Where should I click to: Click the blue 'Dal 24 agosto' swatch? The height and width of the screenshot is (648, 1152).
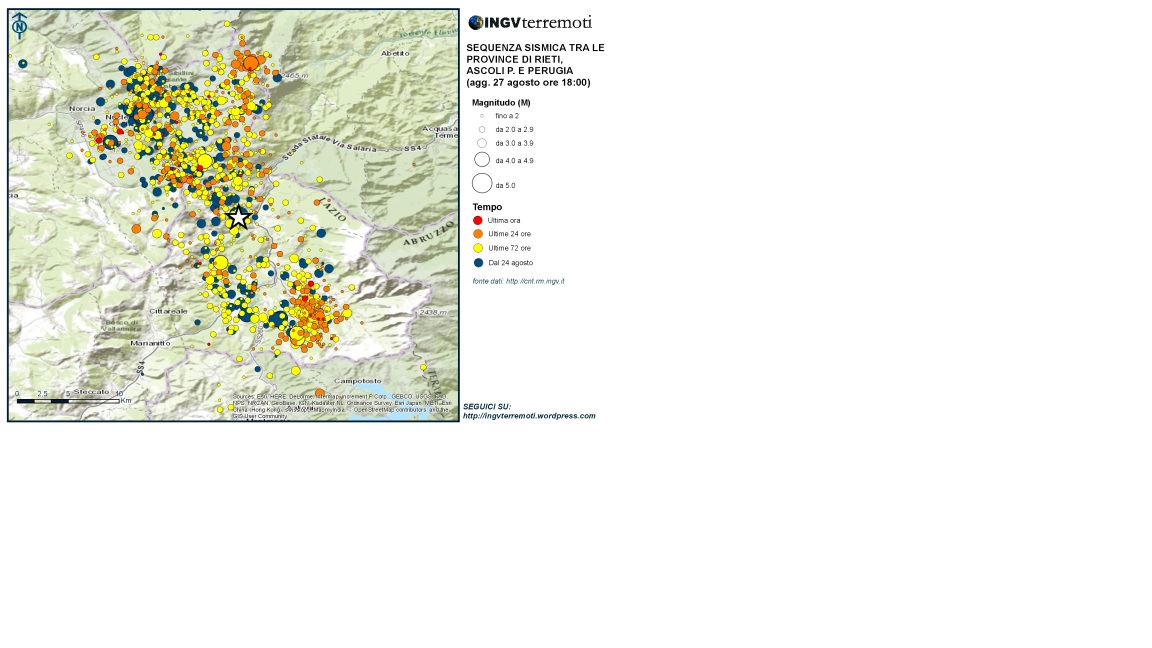point(478,262)
